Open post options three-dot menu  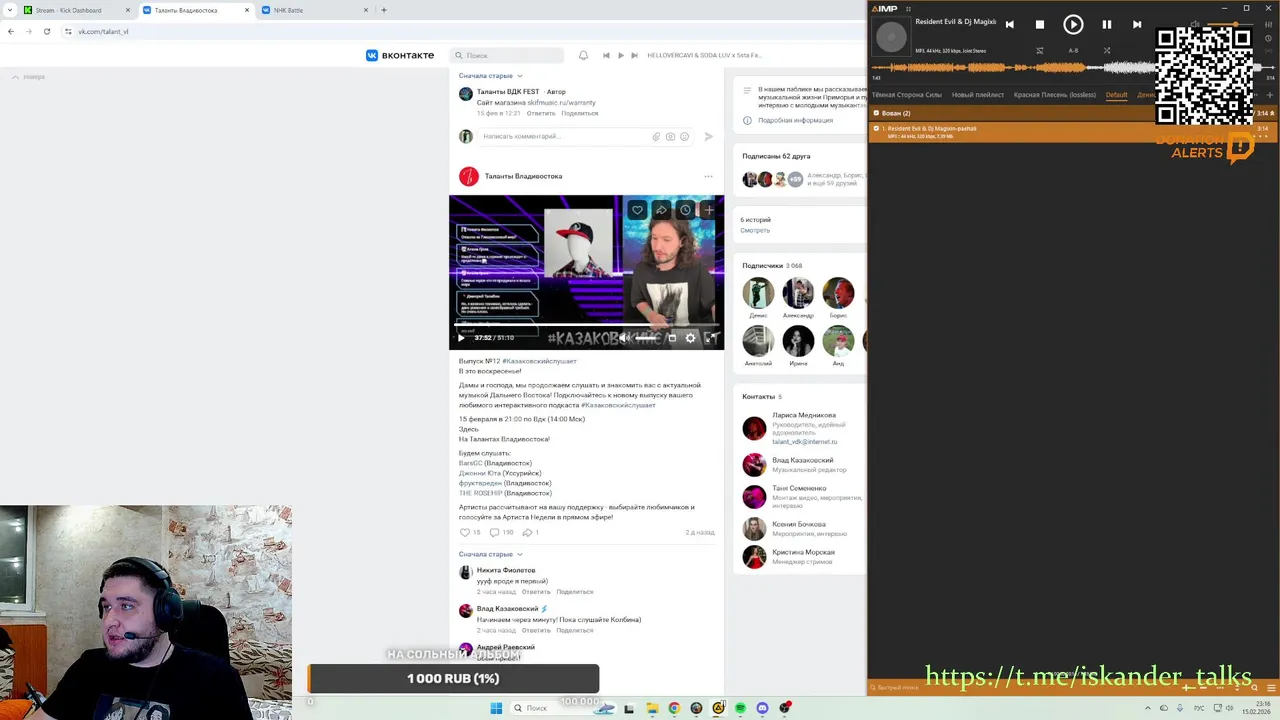point(708,176)
